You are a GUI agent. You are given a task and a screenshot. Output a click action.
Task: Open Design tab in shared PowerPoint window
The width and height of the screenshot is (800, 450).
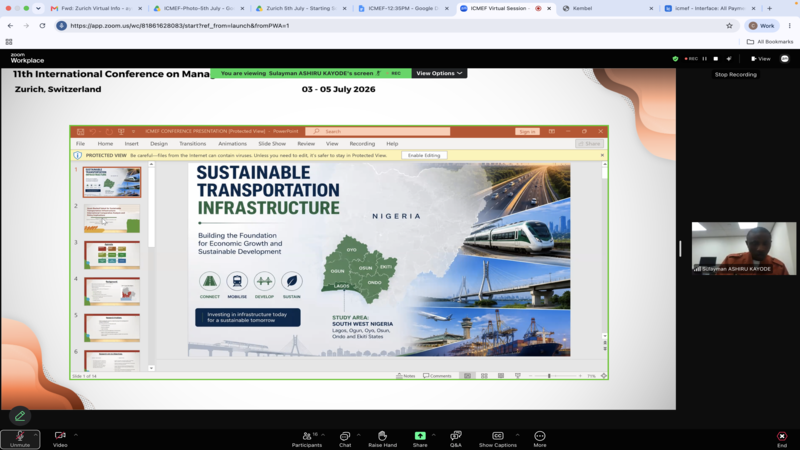point(159,144)
